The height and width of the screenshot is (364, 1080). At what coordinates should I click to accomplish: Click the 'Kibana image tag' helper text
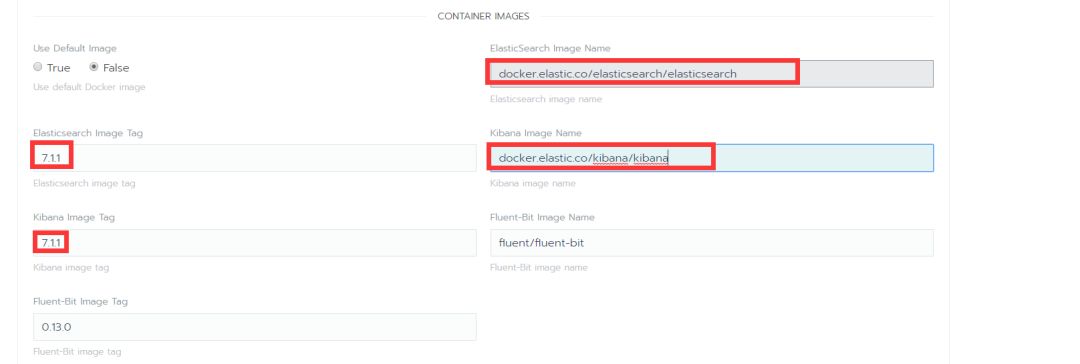[x=71, y=267]
